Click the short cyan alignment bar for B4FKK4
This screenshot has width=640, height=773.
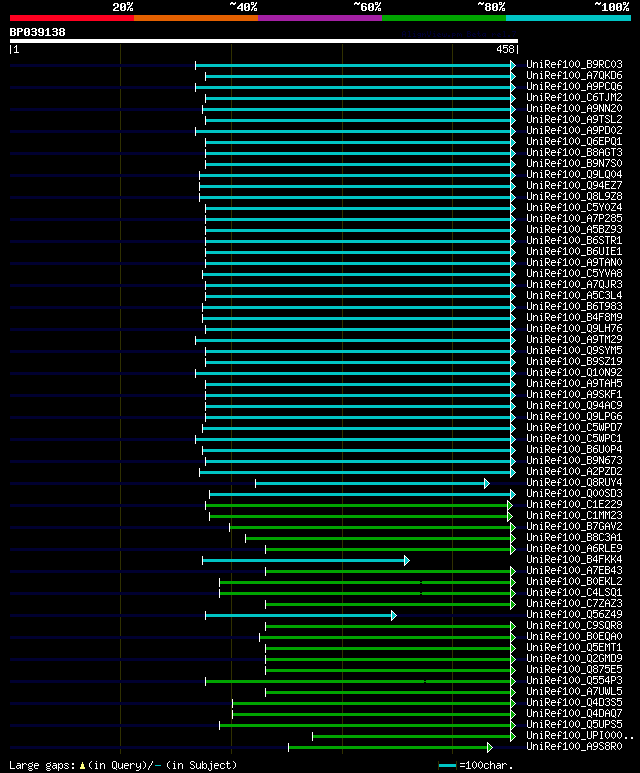point(304,561)
